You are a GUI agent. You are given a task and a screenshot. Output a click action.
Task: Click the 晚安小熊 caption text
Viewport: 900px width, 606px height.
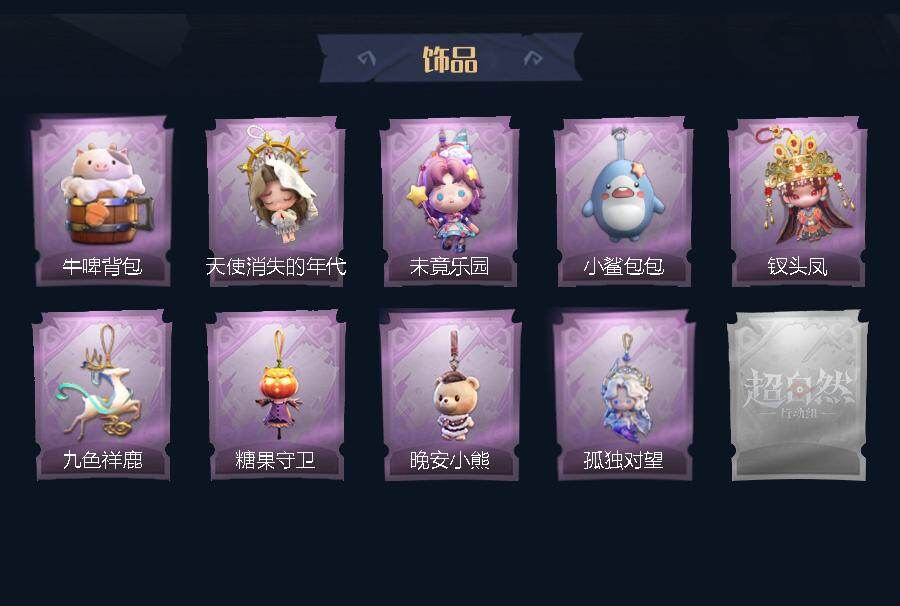pos(449,460)
